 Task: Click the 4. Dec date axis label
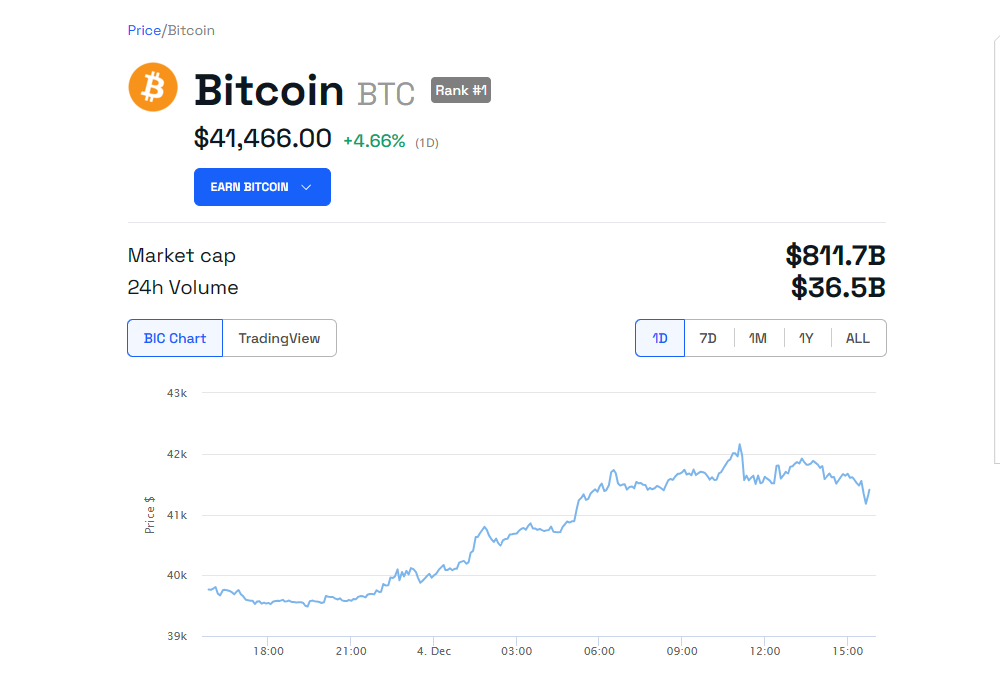tap(434, 651)
